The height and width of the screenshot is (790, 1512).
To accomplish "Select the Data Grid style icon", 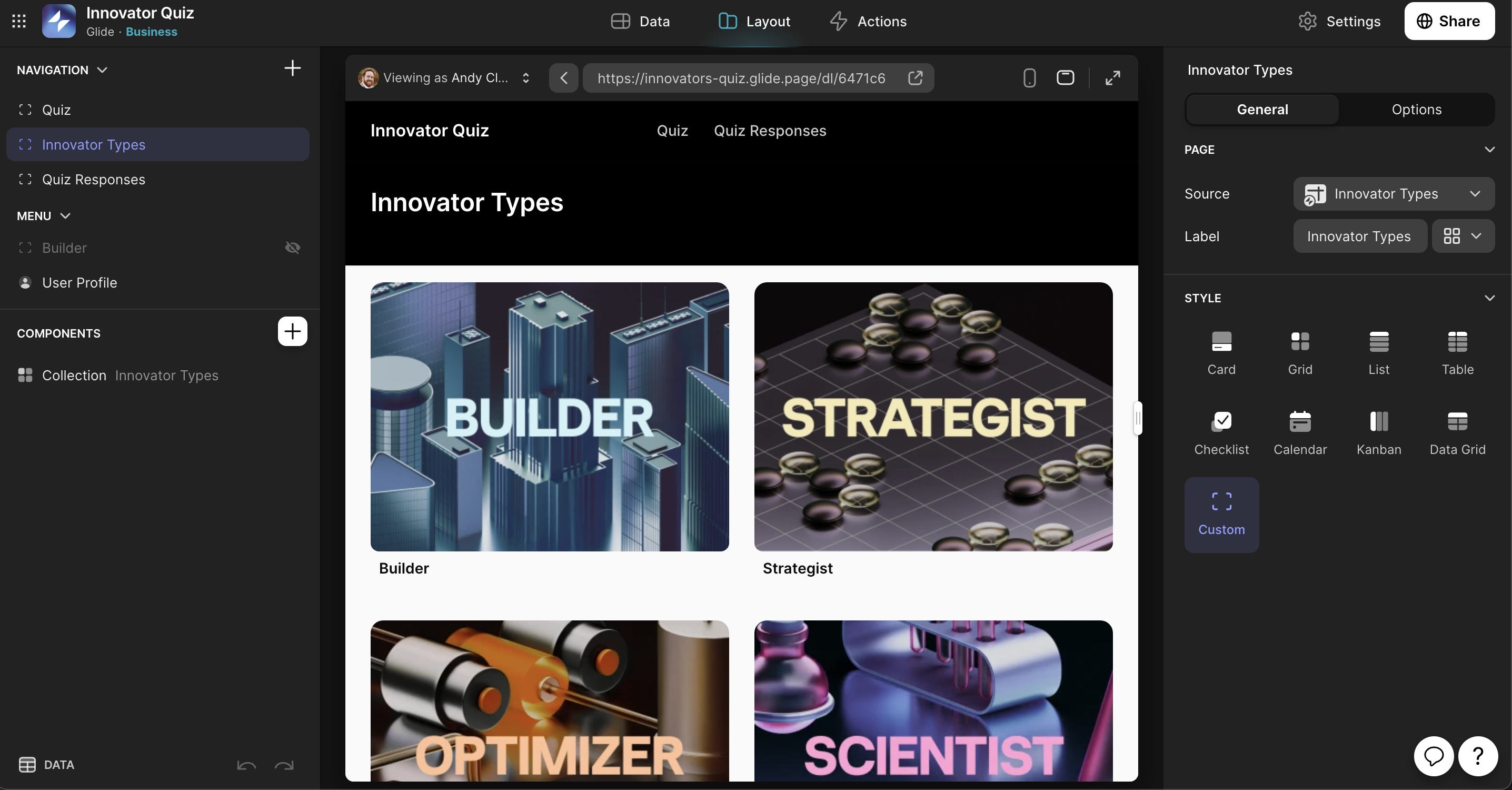I will [1457, 433].
